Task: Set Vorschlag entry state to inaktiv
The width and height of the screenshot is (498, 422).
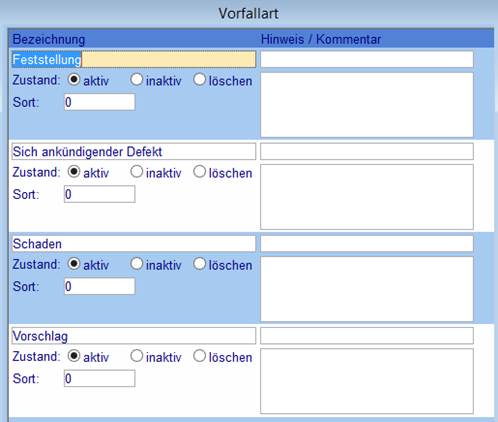Action: click(136, 356)
